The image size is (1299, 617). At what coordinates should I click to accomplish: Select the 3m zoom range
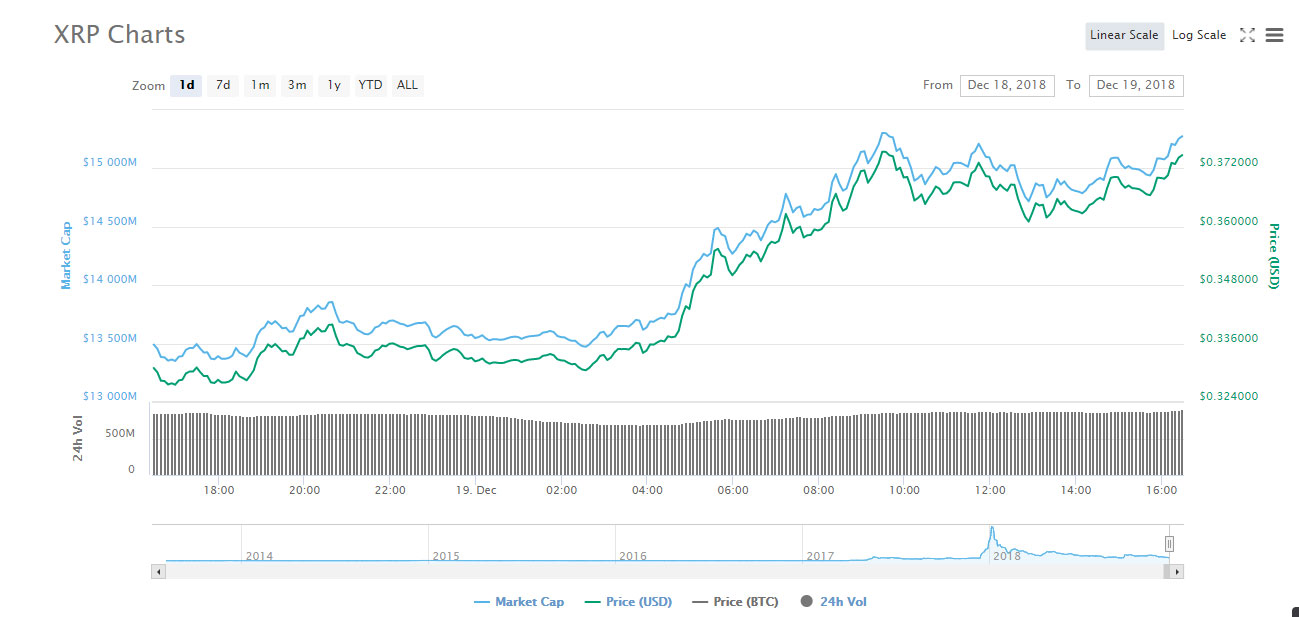point(297,85)
